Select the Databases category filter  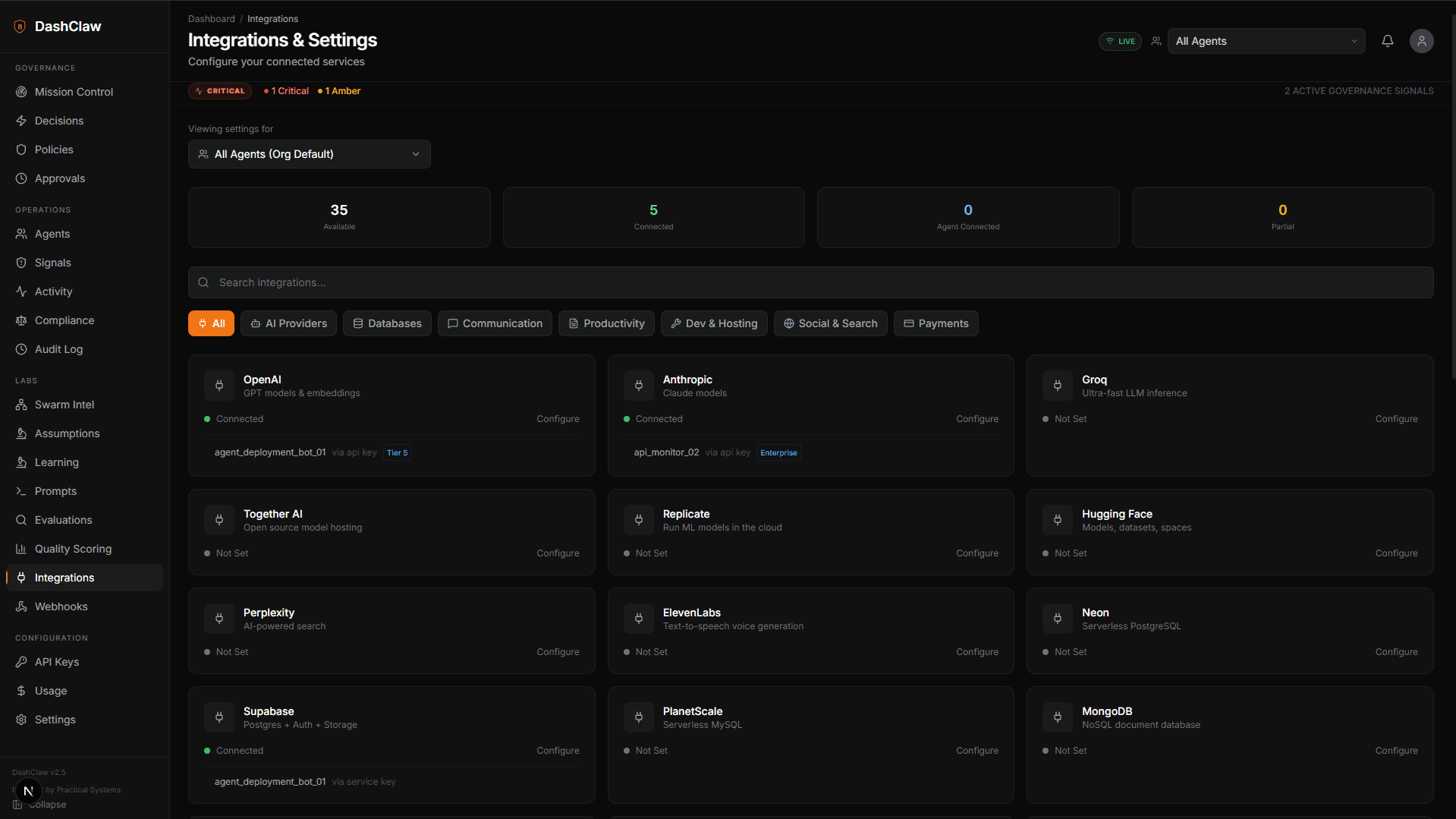point(387,323)
